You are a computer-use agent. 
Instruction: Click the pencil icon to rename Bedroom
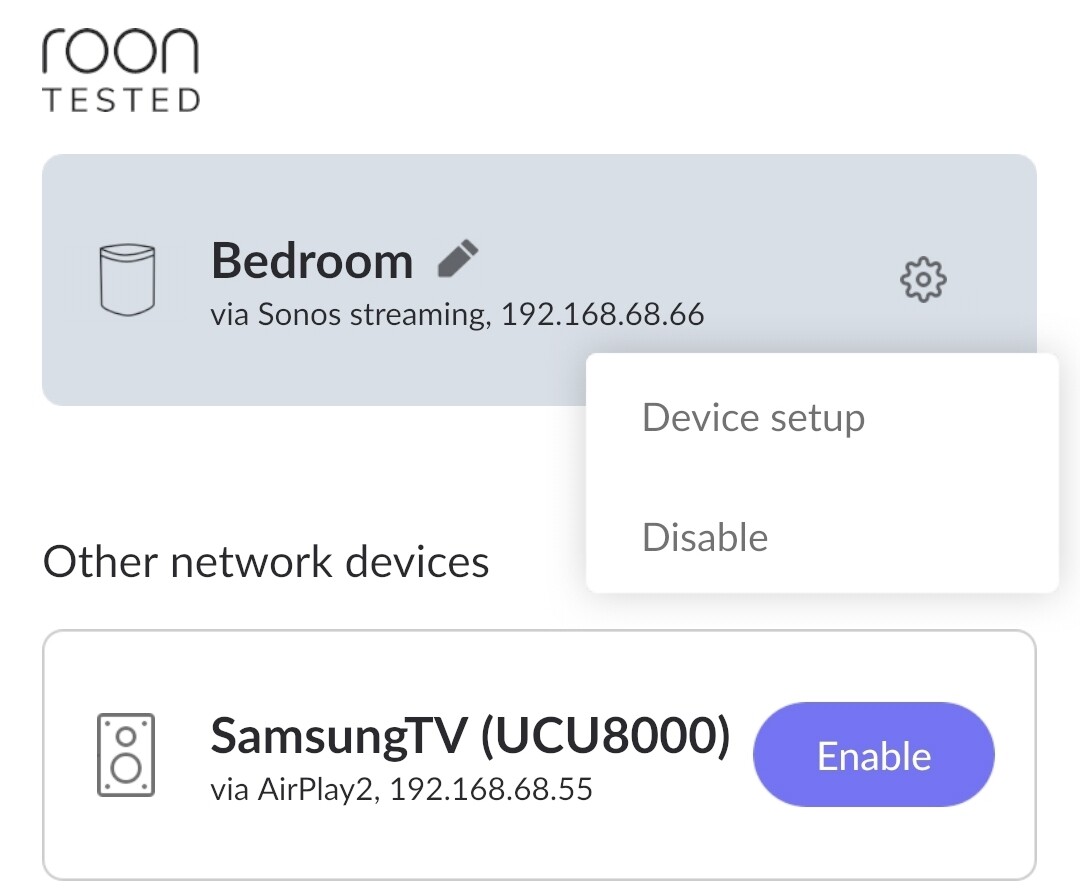(459, 260)
